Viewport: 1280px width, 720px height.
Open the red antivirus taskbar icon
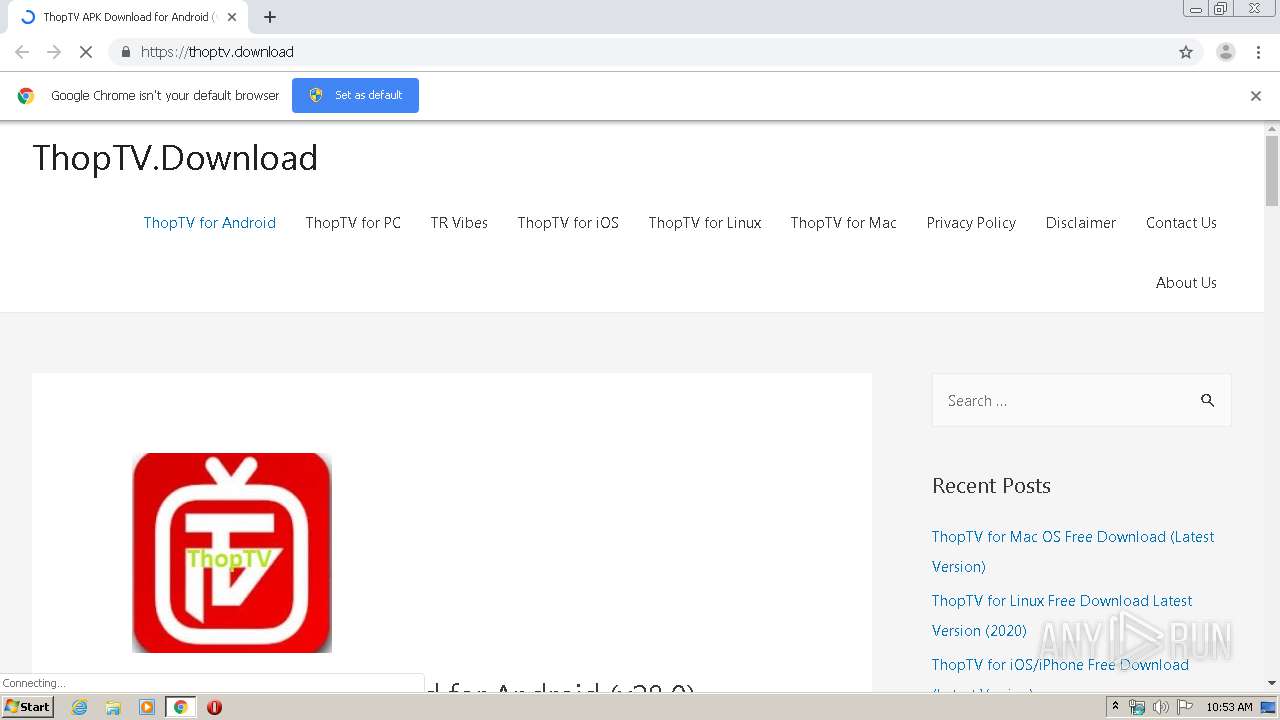tap(214, 707)
